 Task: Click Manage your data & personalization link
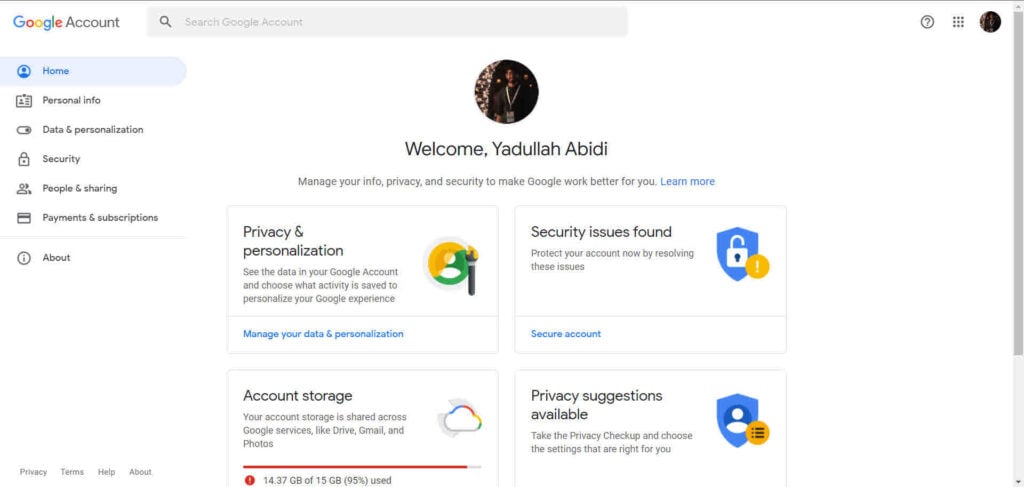323,334
